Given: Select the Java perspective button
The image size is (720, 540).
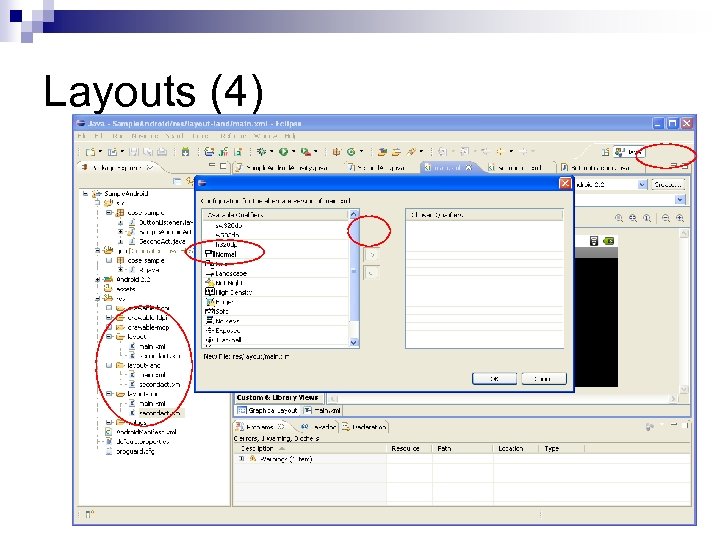Looking at the screenshot, I should pos(630,152).
